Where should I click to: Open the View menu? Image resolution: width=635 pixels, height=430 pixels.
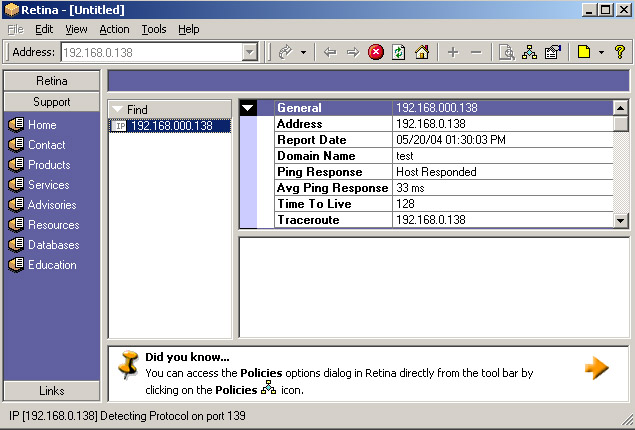(76, 29)
